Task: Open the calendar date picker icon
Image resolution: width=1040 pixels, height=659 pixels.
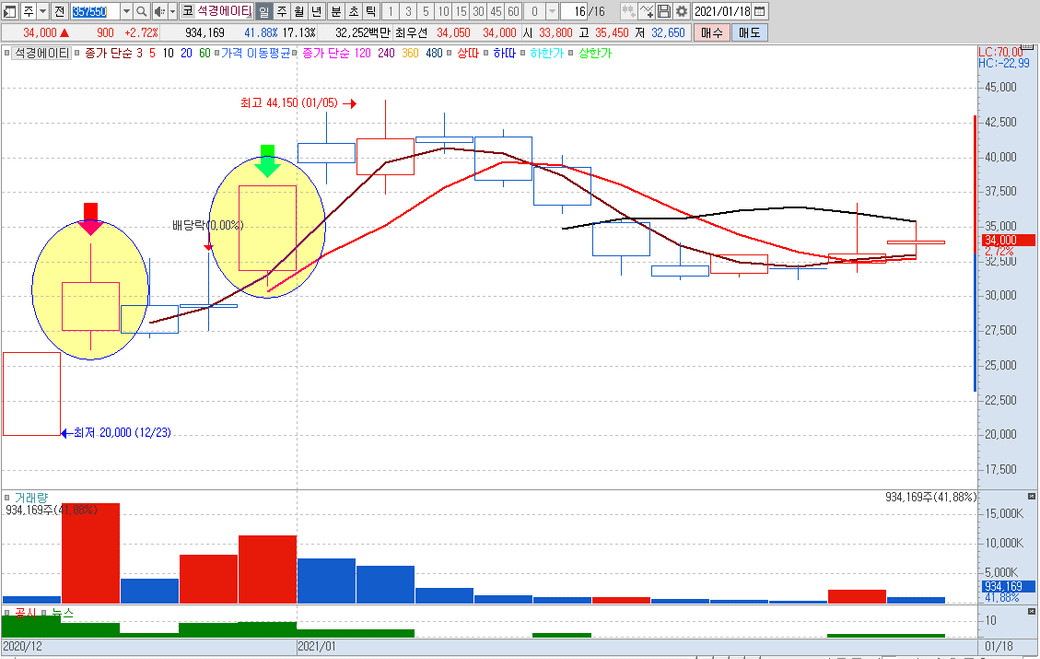Action: (x=760, y=11)
